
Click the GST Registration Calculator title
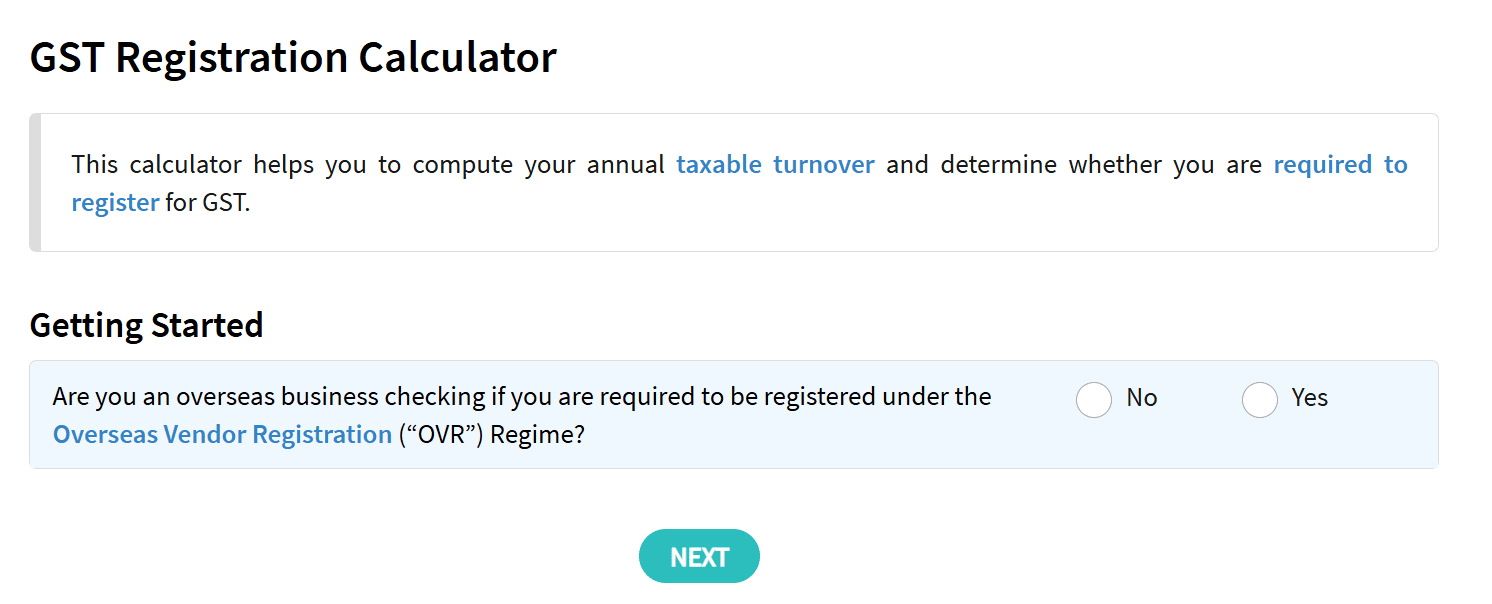tap(293, 57)
